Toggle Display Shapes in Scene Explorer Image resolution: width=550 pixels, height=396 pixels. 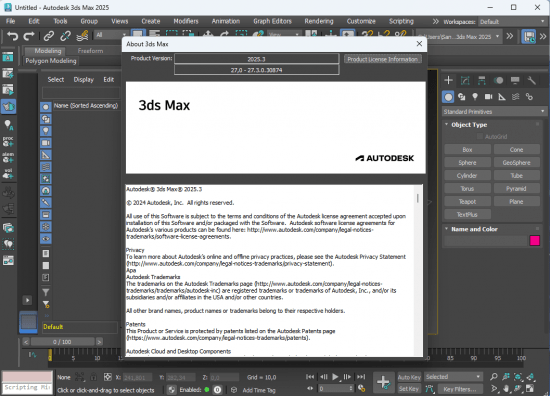pyautogui.click(x=46, y=119)
